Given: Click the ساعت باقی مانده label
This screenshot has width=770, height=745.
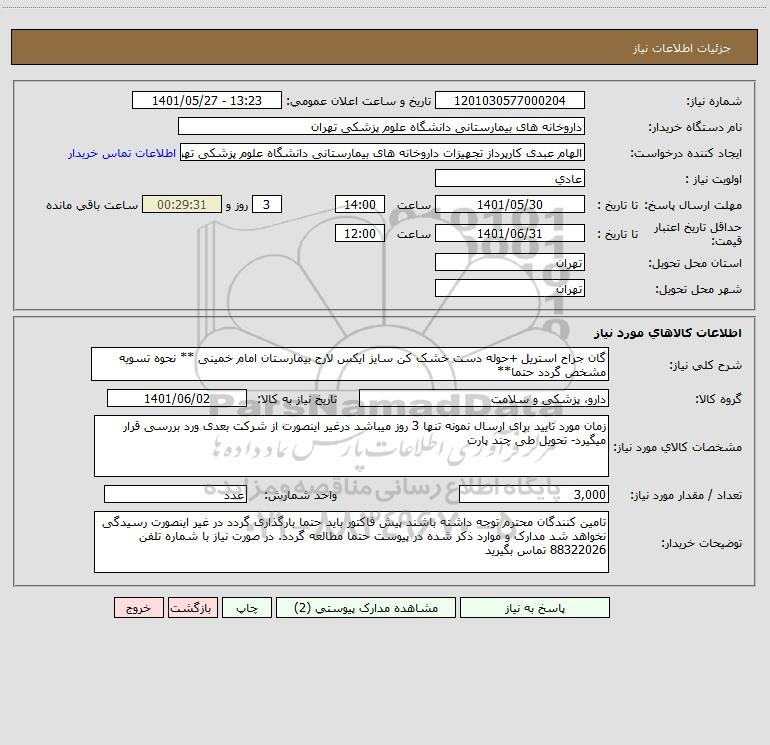Looking at the screenshot, I should [x=92, y=205].
